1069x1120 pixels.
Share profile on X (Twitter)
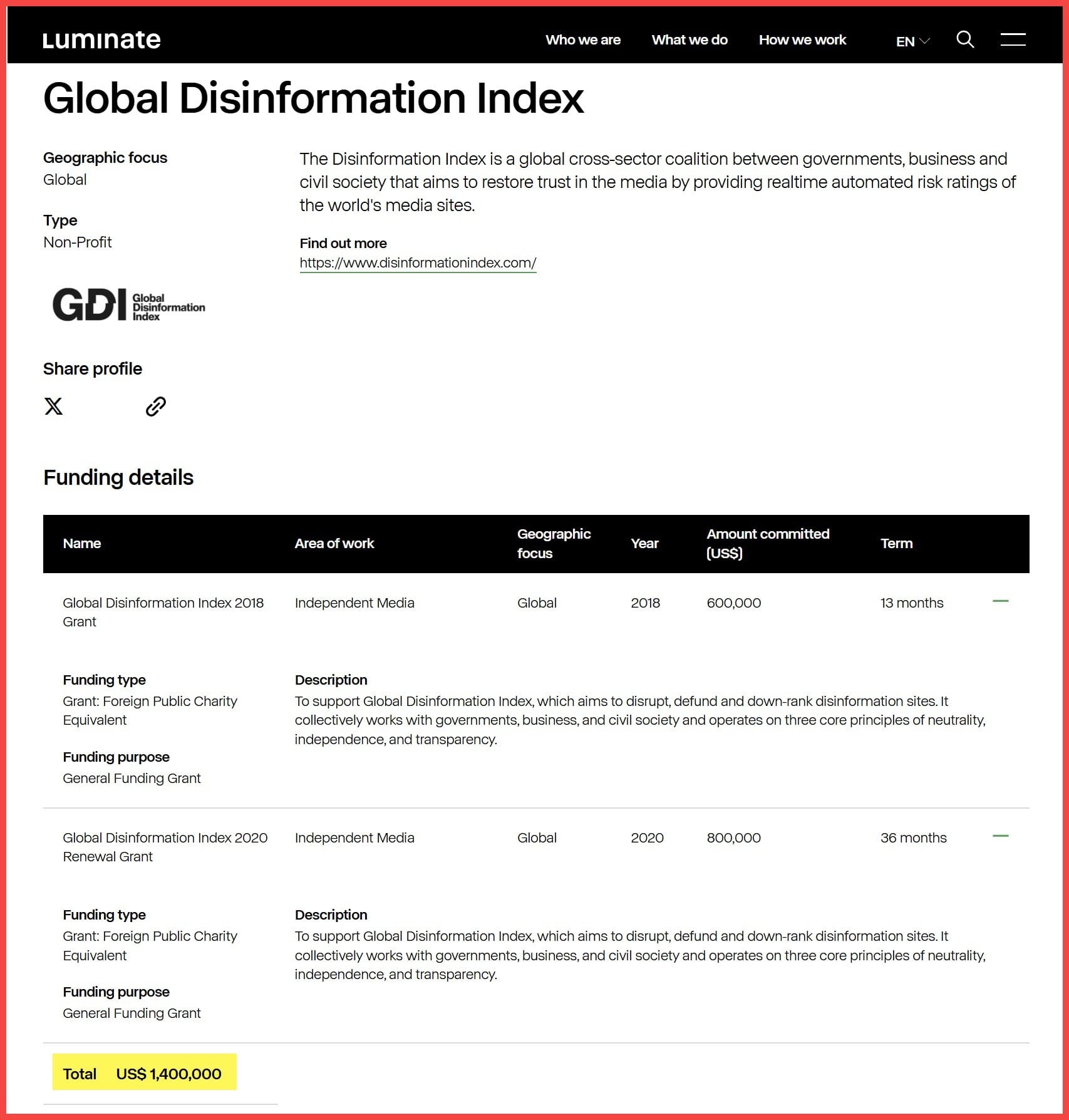pos(54,407)
